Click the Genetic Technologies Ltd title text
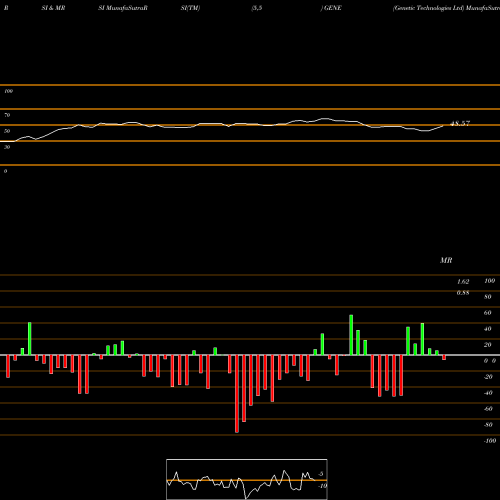The height and width of the screenshot is (500, 500). click(x=429, y=8)
